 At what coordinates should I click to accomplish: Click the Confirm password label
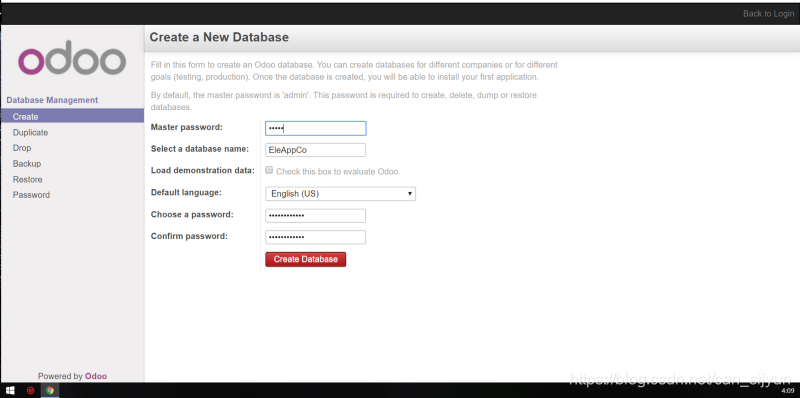[189, 236]
